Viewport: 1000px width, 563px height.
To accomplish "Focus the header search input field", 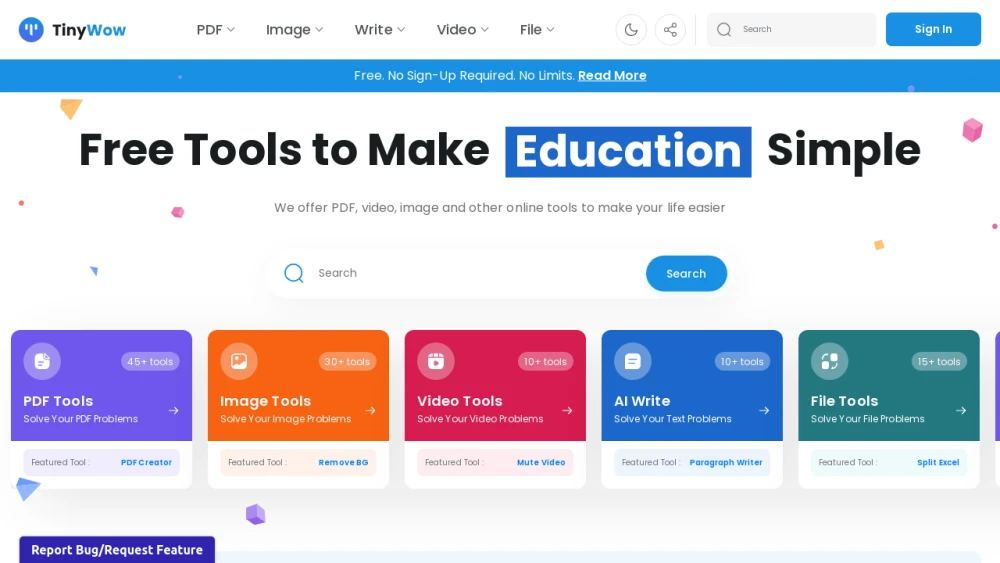I will [791, 29].
